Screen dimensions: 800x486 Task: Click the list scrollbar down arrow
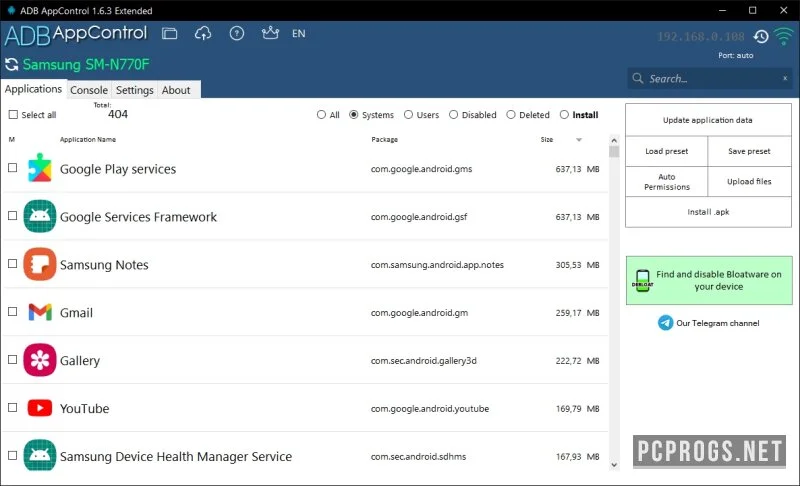click(x=614, y=465)
